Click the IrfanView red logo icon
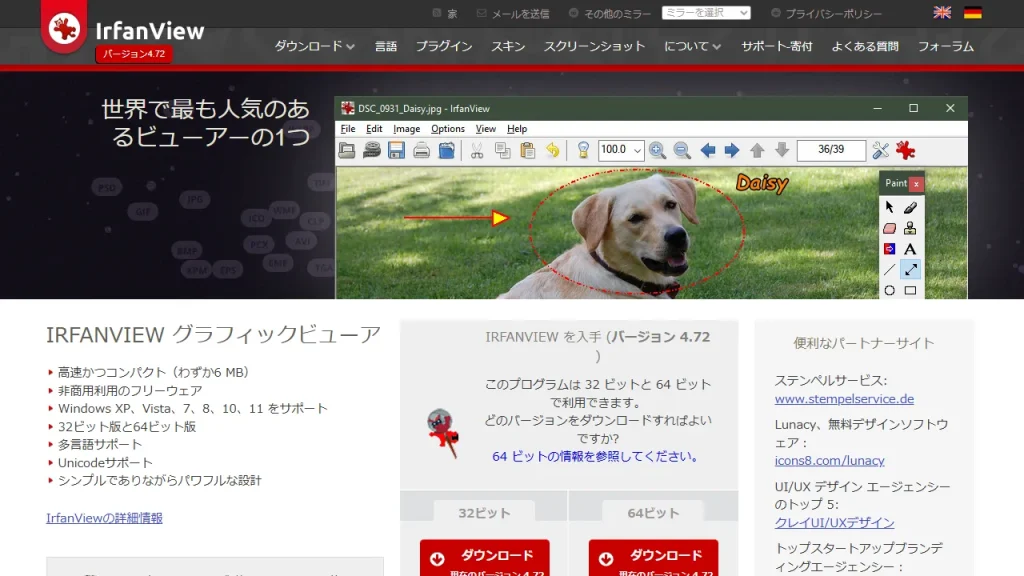Image resolution: width=1024 pixels, height=576 pixels. pos(64,29)
